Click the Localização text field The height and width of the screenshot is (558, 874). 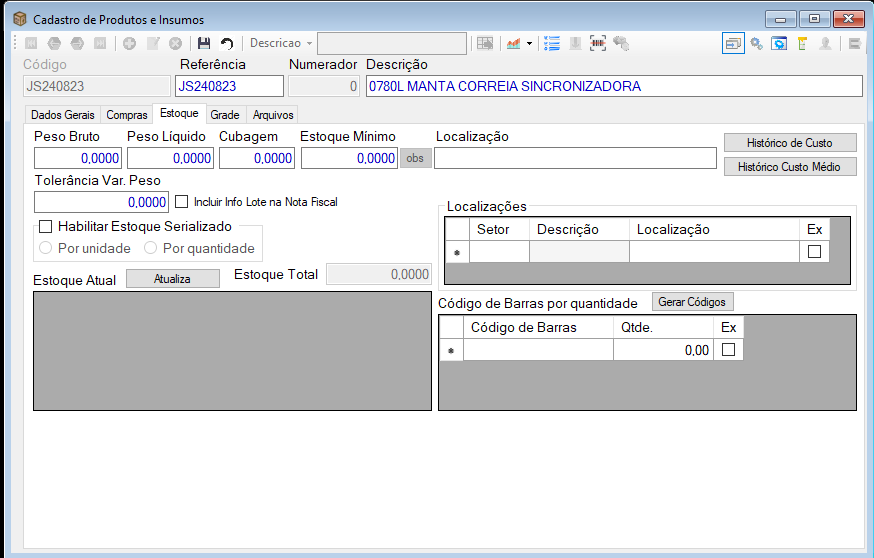tap(575, 158)
